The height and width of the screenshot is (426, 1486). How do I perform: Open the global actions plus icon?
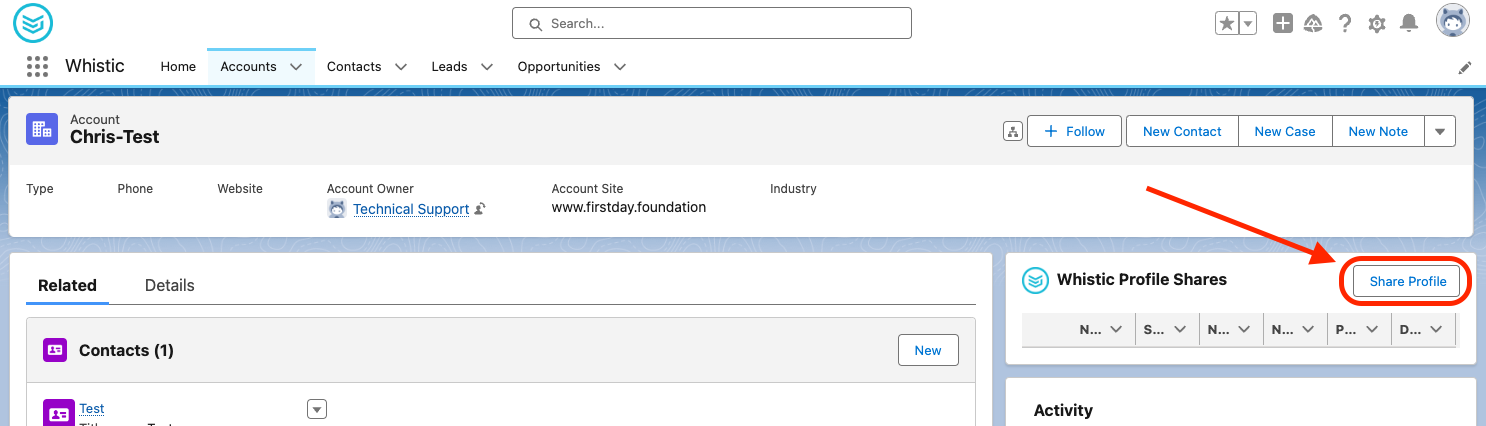[x=1283, y=23]
